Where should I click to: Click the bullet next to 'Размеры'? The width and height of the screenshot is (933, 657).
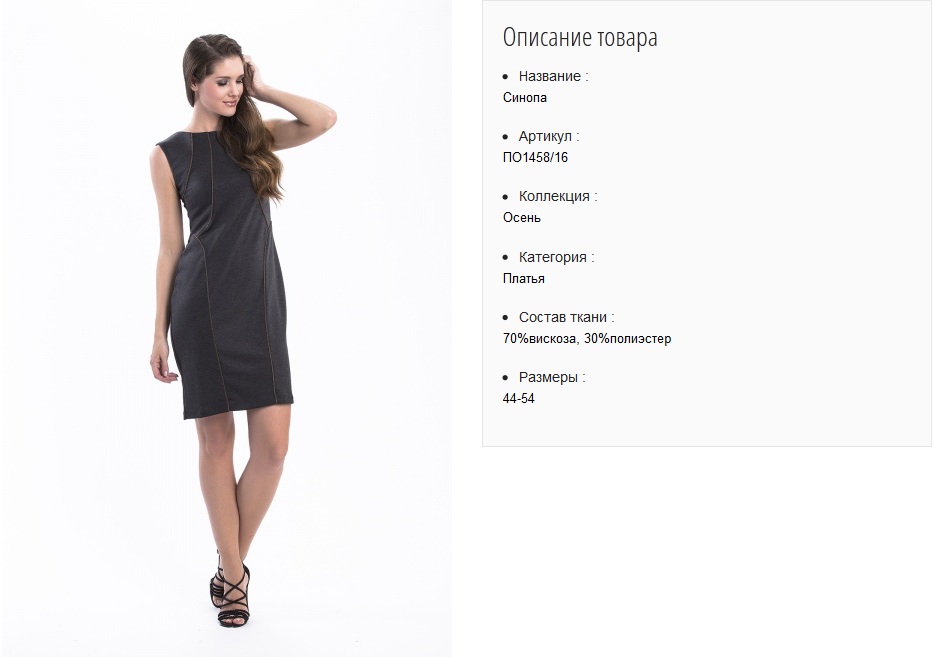(x=505, y=378)
